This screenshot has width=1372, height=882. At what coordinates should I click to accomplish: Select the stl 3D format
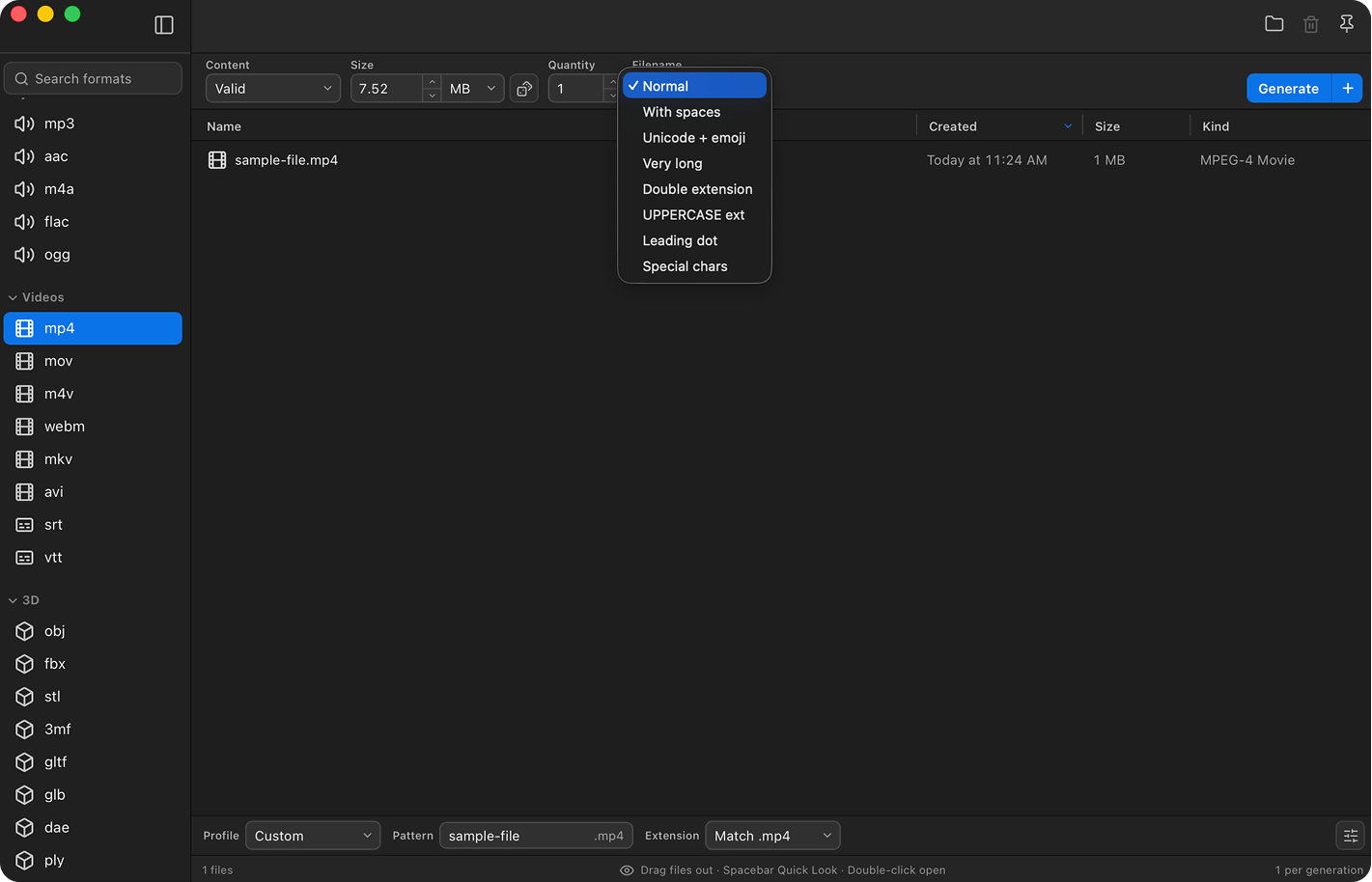coord(93,697)
